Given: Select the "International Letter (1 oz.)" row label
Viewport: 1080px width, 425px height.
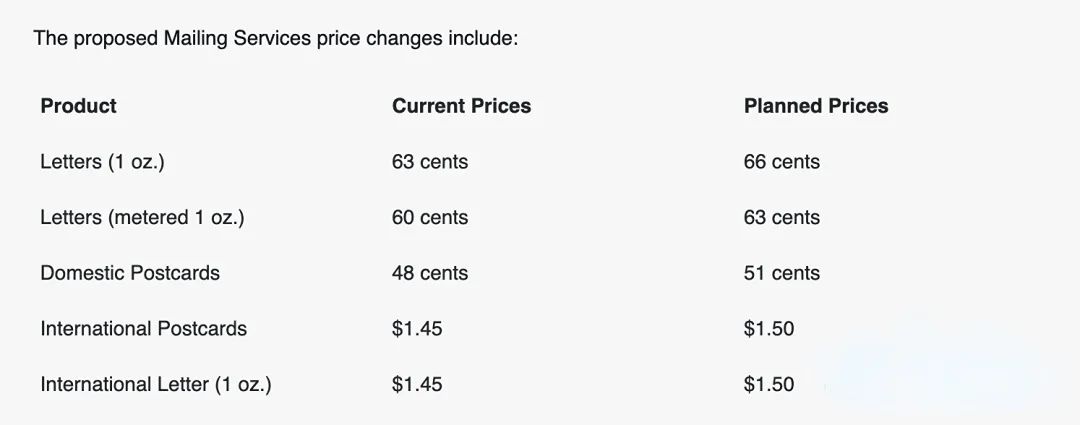Looking at the screenshot, I should click(155, 385).
